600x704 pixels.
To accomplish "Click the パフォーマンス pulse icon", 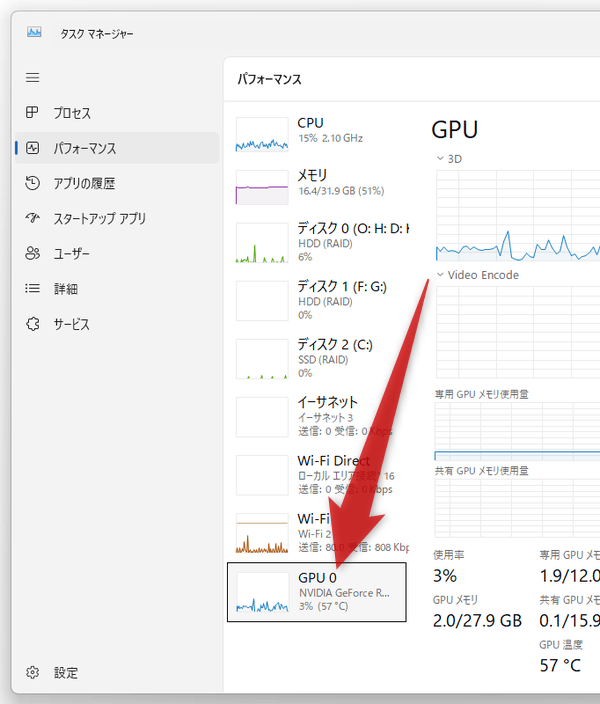I will click(x=32, y=148).
